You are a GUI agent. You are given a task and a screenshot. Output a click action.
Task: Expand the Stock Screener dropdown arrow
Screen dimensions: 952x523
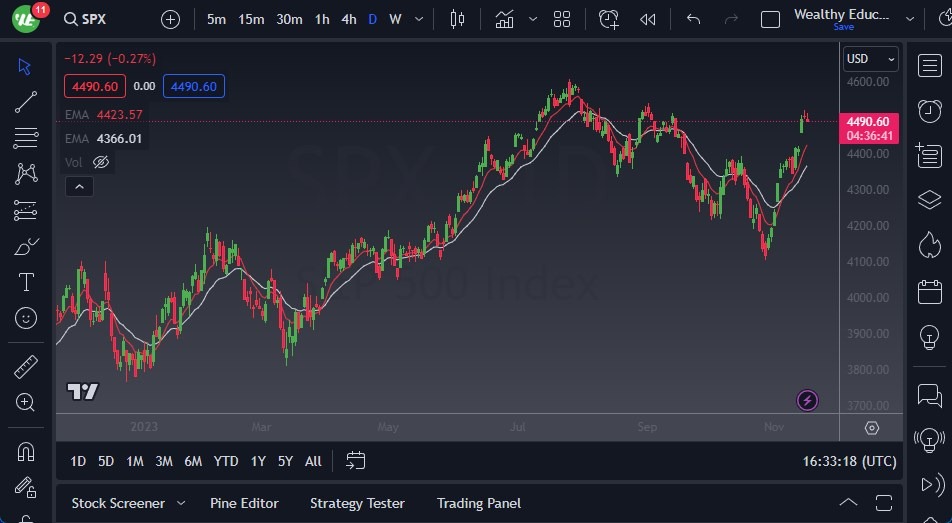point(181,503)
